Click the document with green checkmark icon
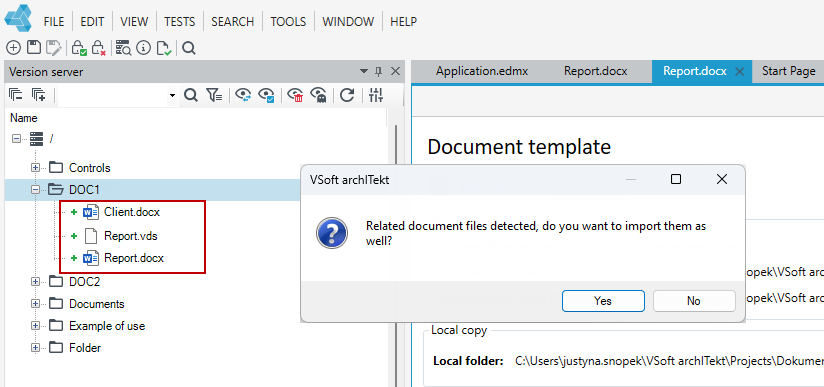This screenshot has width=824, height=387. point(164,48)
